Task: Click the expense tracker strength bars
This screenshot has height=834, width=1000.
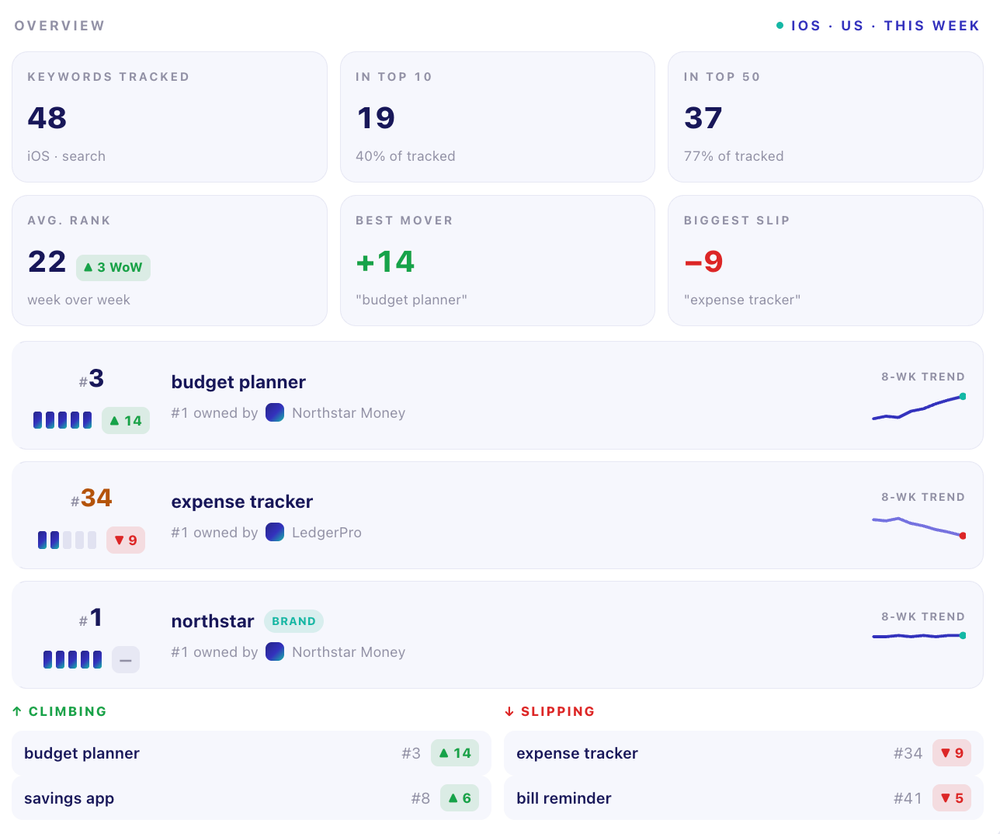Action: [x=67, y=540]
